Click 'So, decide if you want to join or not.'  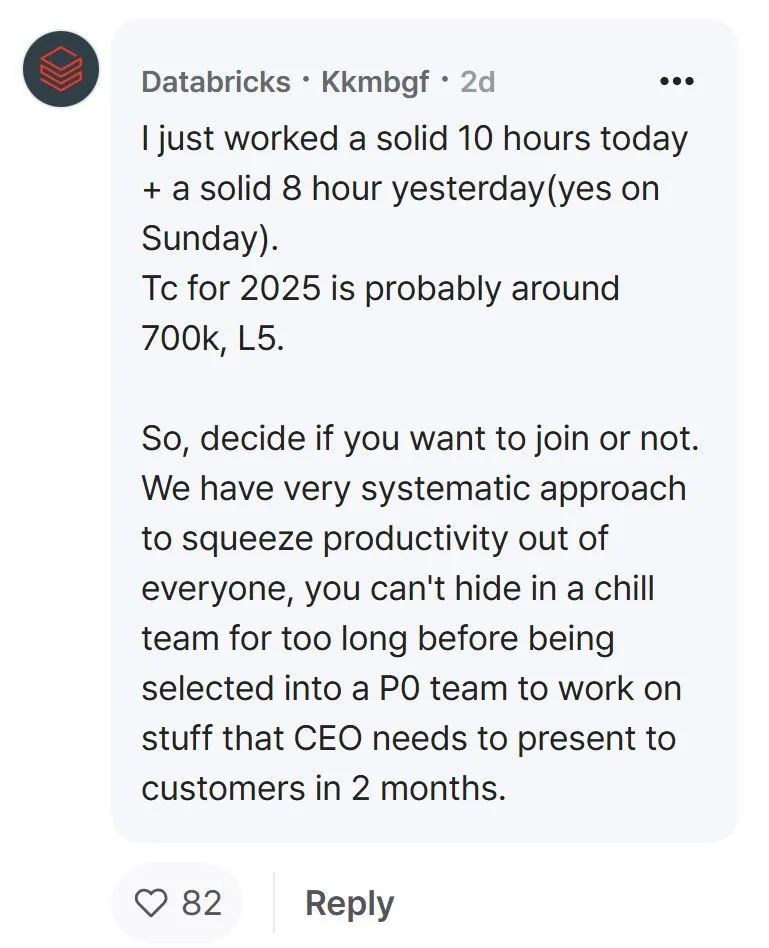(420, 439)
